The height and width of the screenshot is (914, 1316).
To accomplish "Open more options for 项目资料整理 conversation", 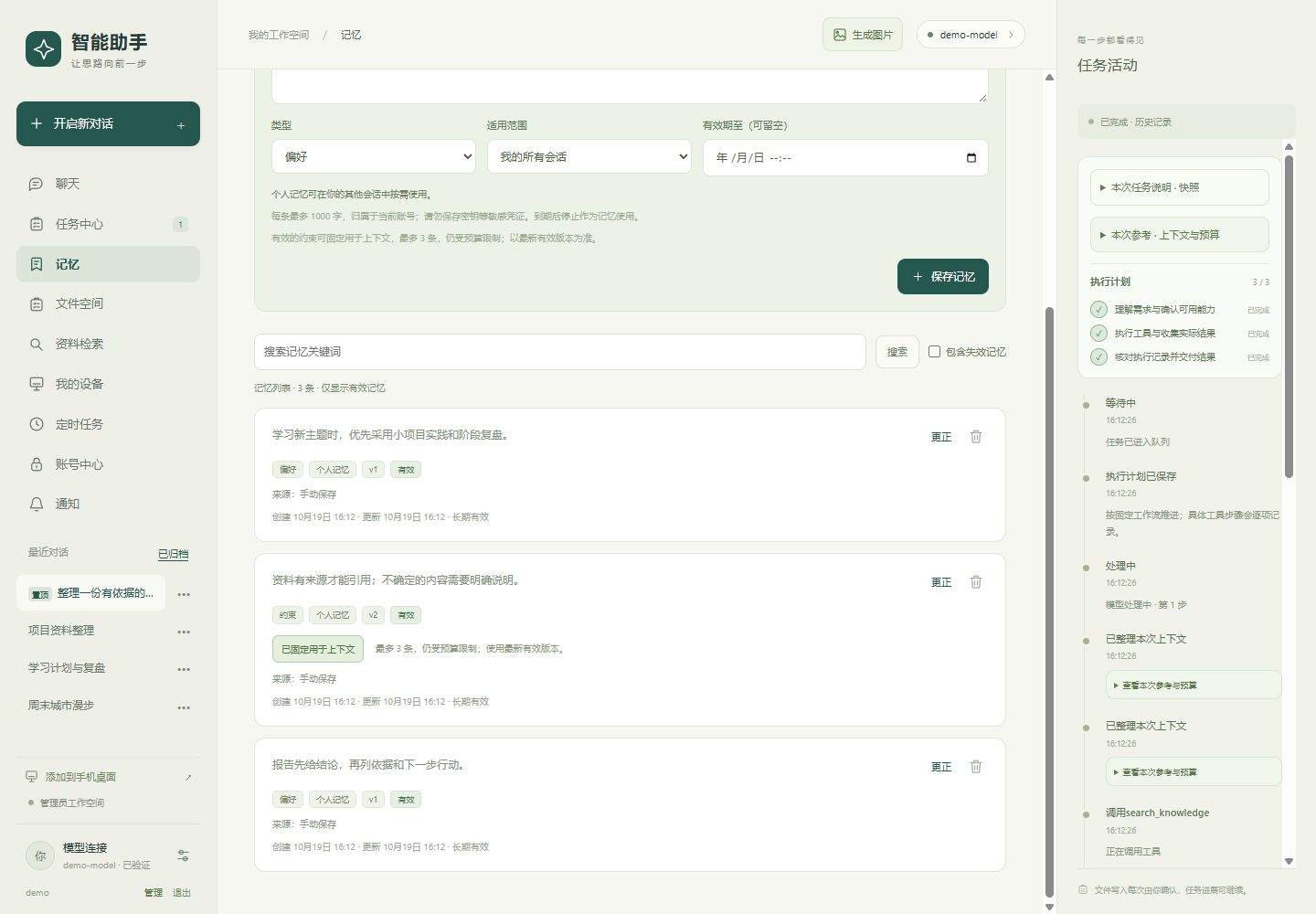I will [184, 632].
